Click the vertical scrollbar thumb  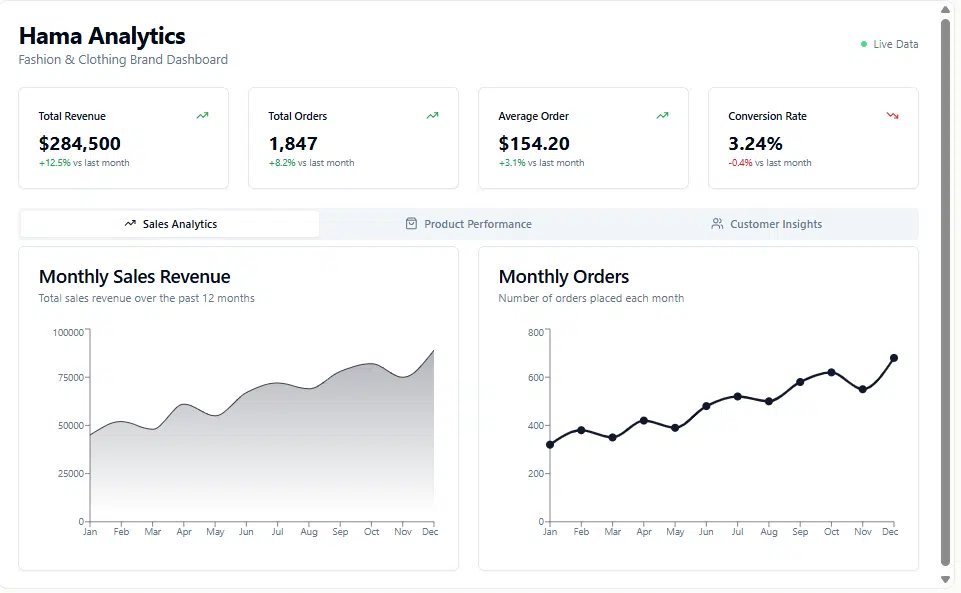pos(945,293)
